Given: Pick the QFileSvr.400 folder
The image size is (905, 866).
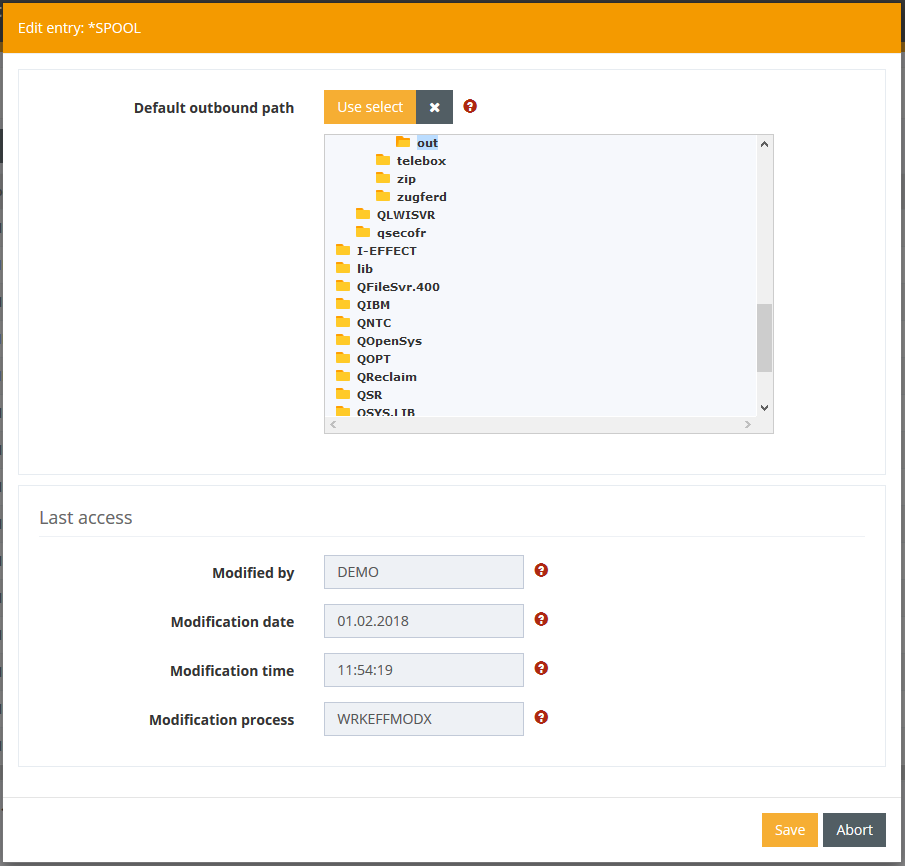Looking at the screenshot, I should tap(397, 287).
